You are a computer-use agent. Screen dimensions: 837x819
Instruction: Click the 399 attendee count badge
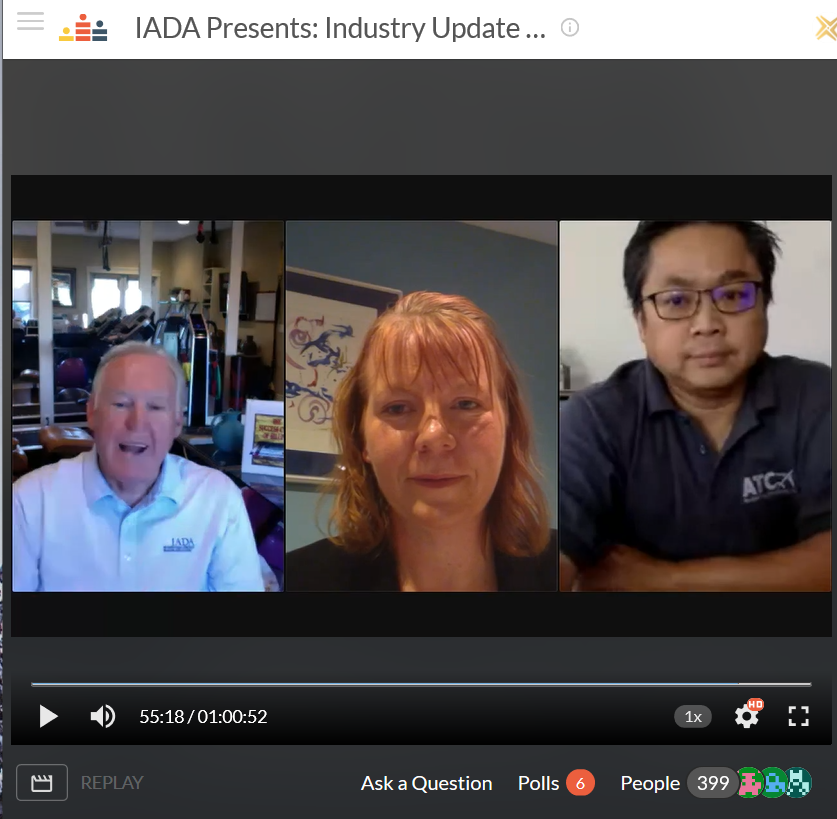(712, 783)
